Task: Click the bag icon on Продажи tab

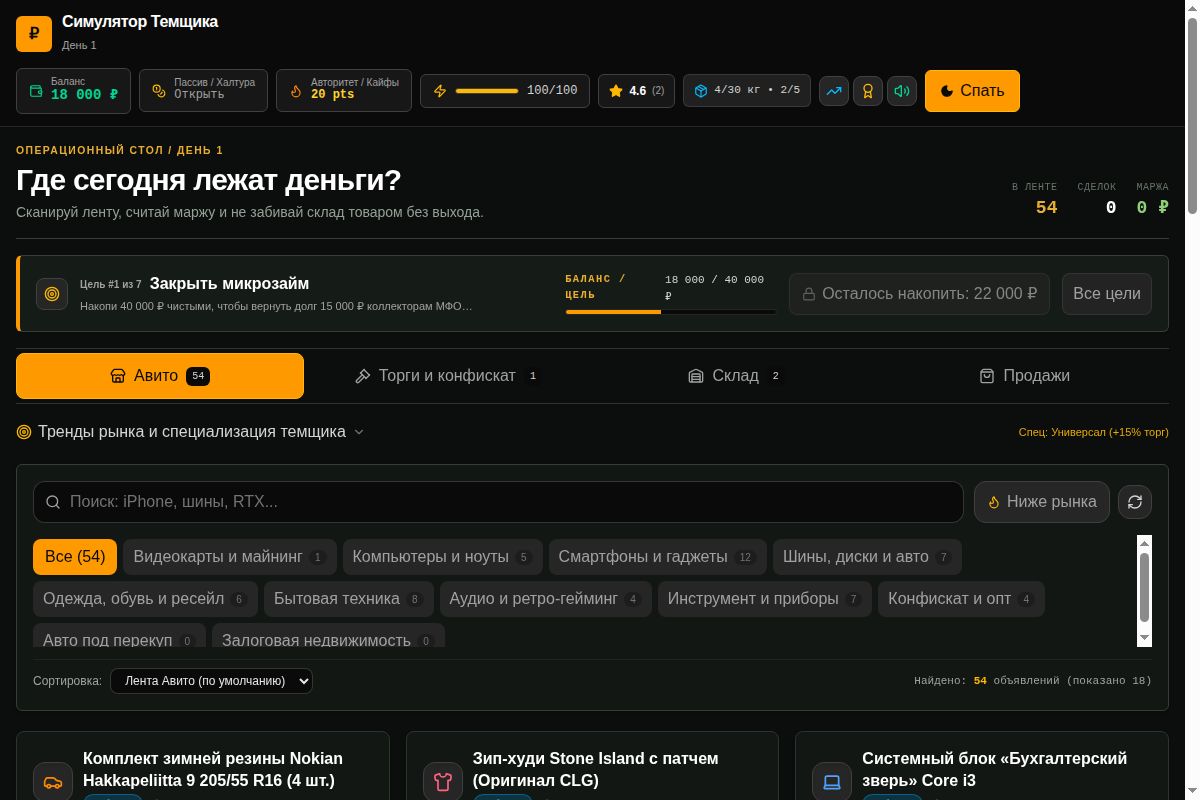Action: 987,376
